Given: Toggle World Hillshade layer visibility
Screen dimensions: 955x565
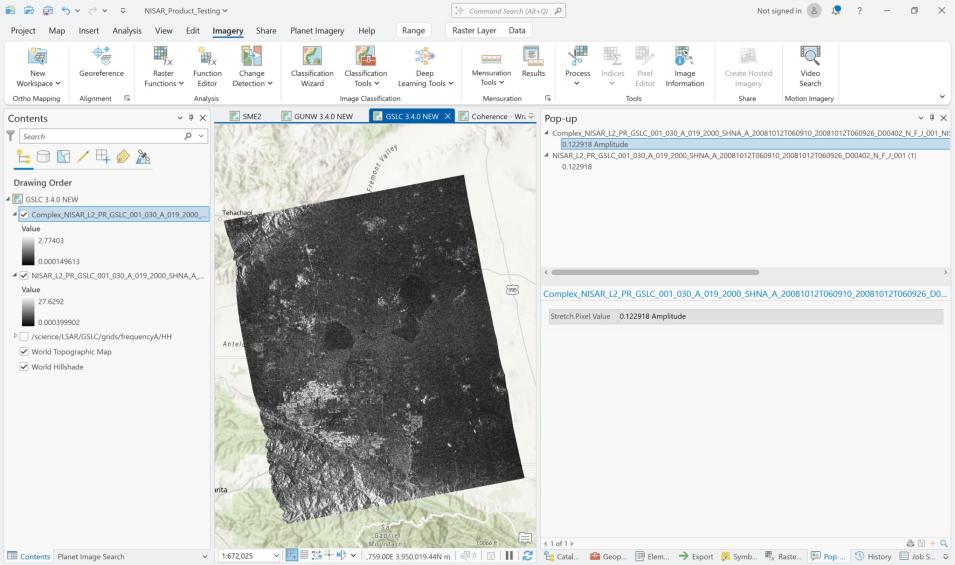Looking at the screenshot, I should [x=25, y=367].
